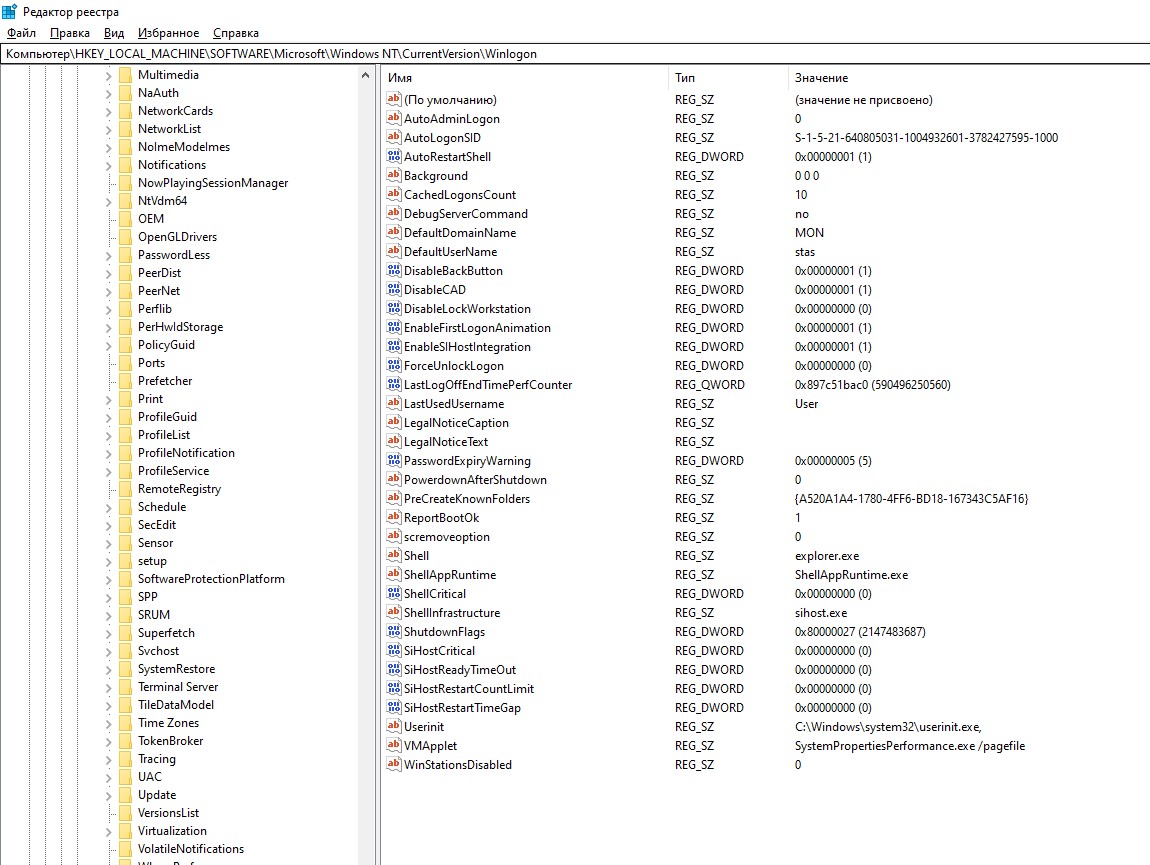Click the sihost.exe value data
The image size is (1150, 865).
click(821, 613)
